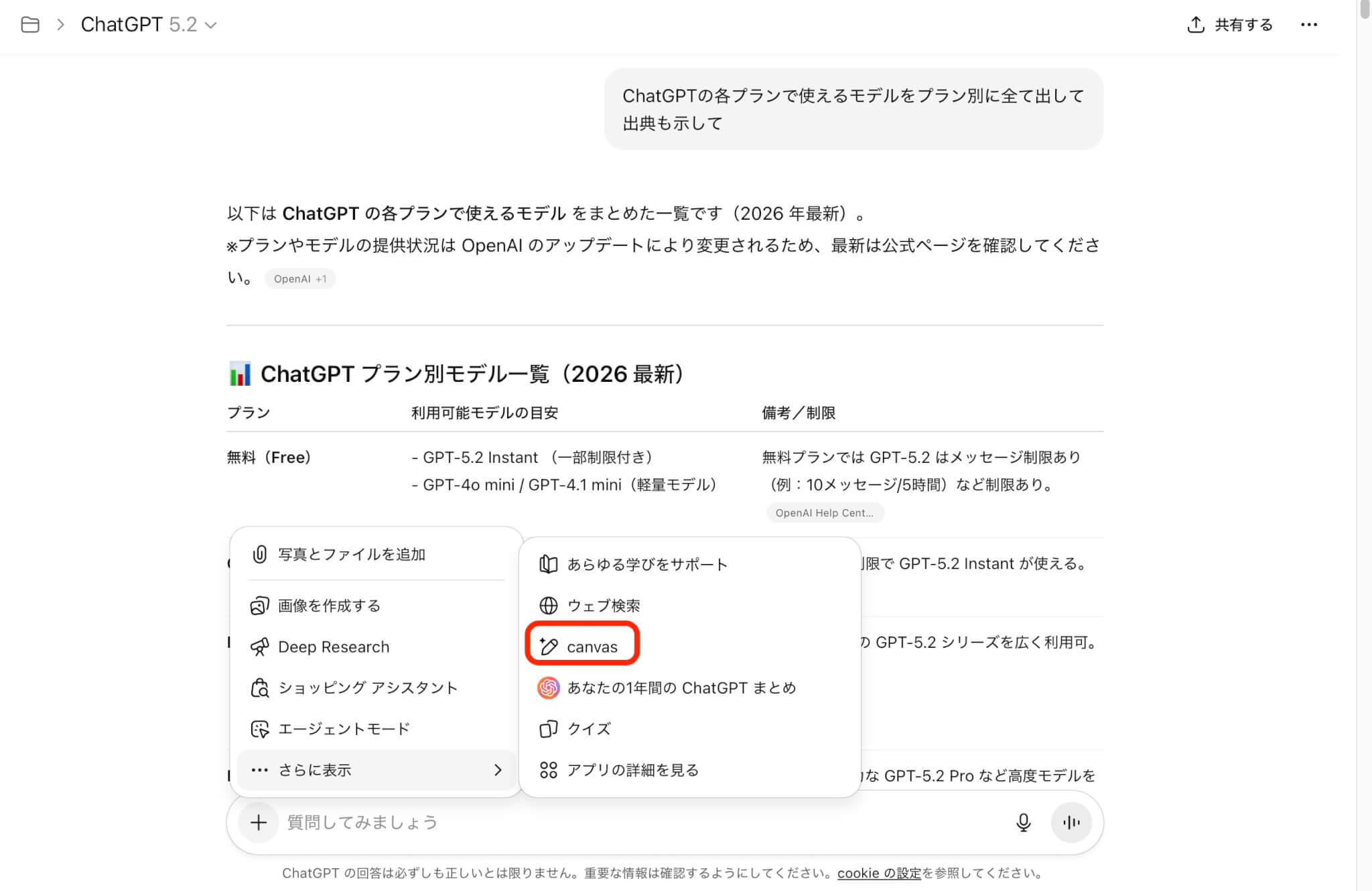Click the microphone dictation icon
The image size is (1372, 891).
pyautogui.click(x=1023, y=823)
